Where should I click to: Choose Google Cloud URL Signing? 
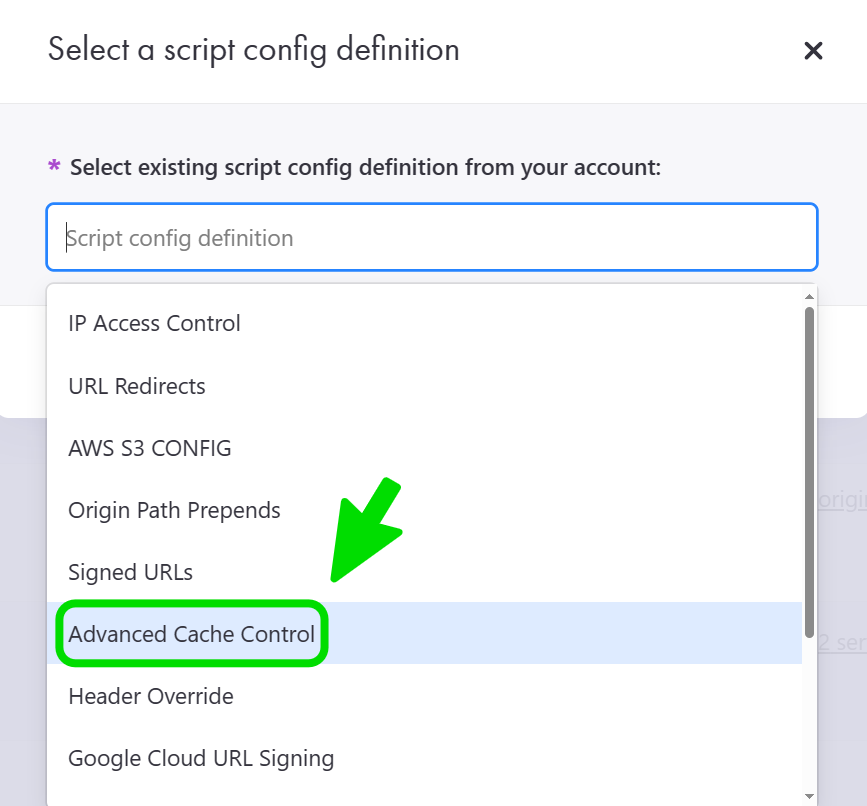pos(201,758)
